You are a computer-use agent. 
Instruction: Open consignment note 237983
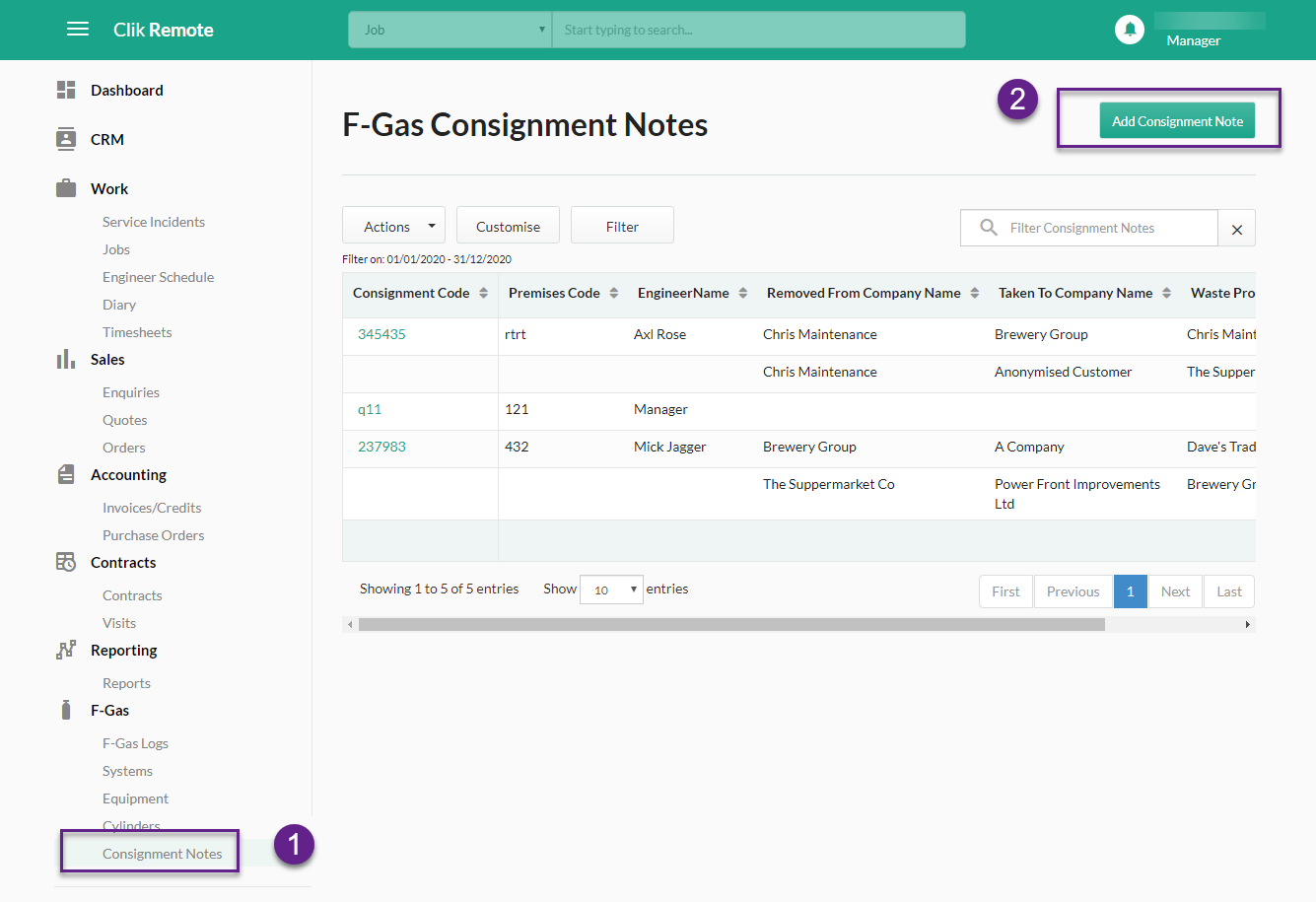[x=381, y=446]
